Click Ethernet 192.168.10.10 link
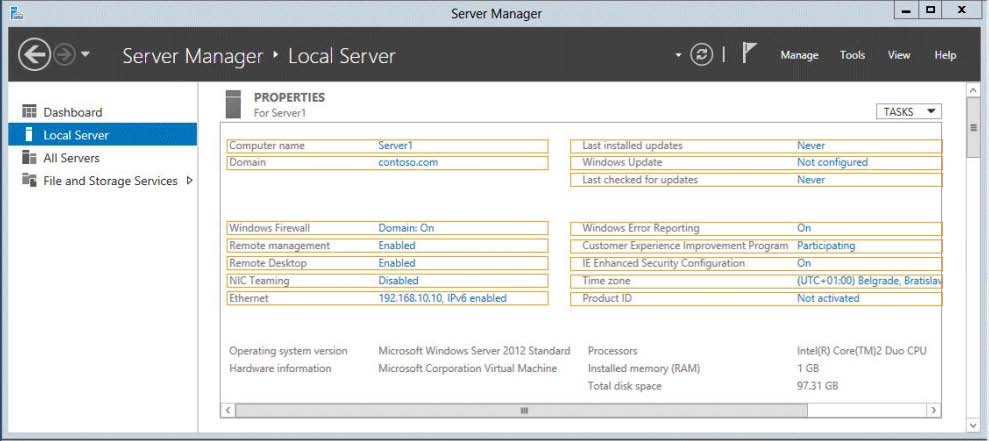Image resolution: width=989 pixels, height=441 pixels. [x=442, y=298]
